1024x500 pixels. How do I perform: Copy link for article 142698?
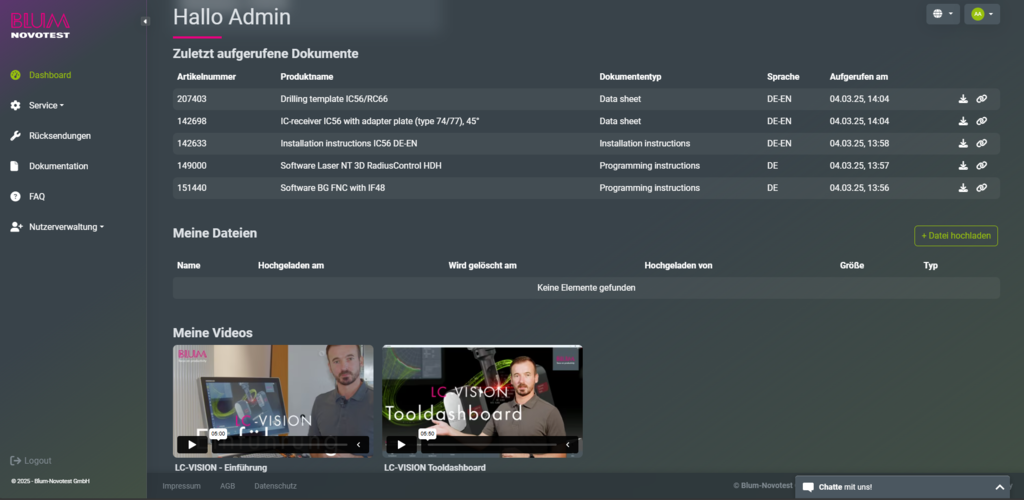tap(982, 121)
